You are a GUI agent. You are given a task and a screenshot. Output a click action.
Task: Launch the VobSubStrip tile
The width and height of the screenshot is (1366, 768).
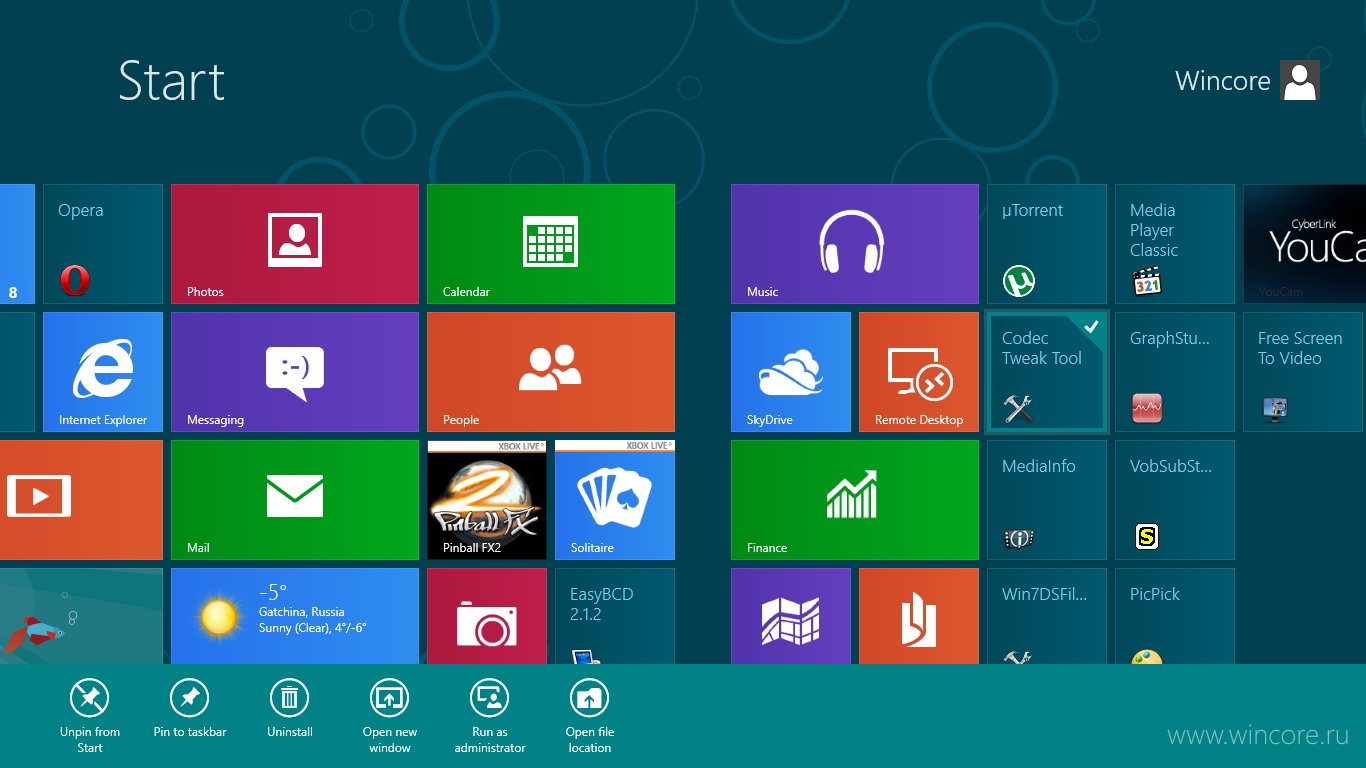coord(1175,500)
